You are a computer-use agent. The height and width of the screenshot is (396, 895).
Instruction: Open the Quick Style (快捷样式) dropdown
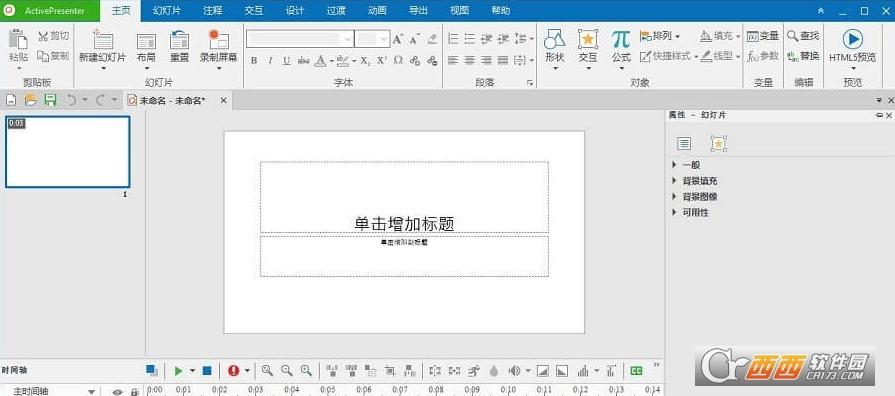click(669, 56)
